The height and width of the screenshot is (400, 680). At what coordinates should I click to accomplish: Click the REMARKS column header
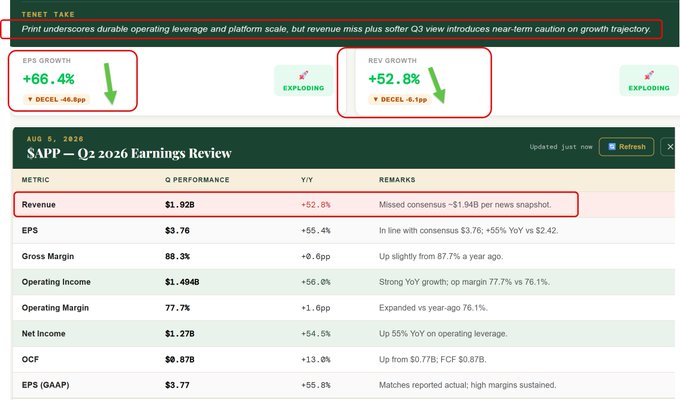coord(397,180)
